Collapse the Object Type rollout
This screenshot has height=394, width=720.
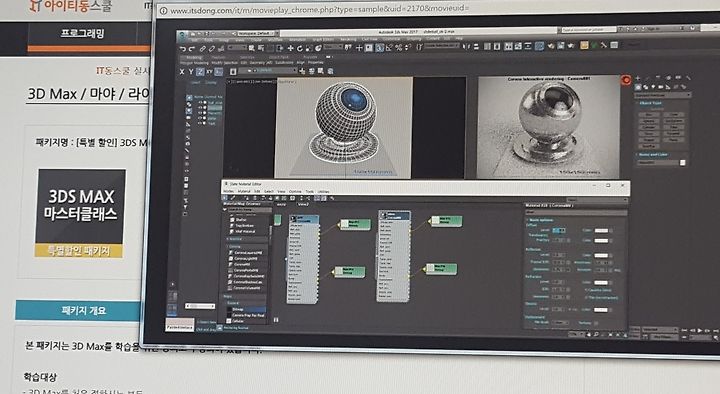(x=650, y=103)
